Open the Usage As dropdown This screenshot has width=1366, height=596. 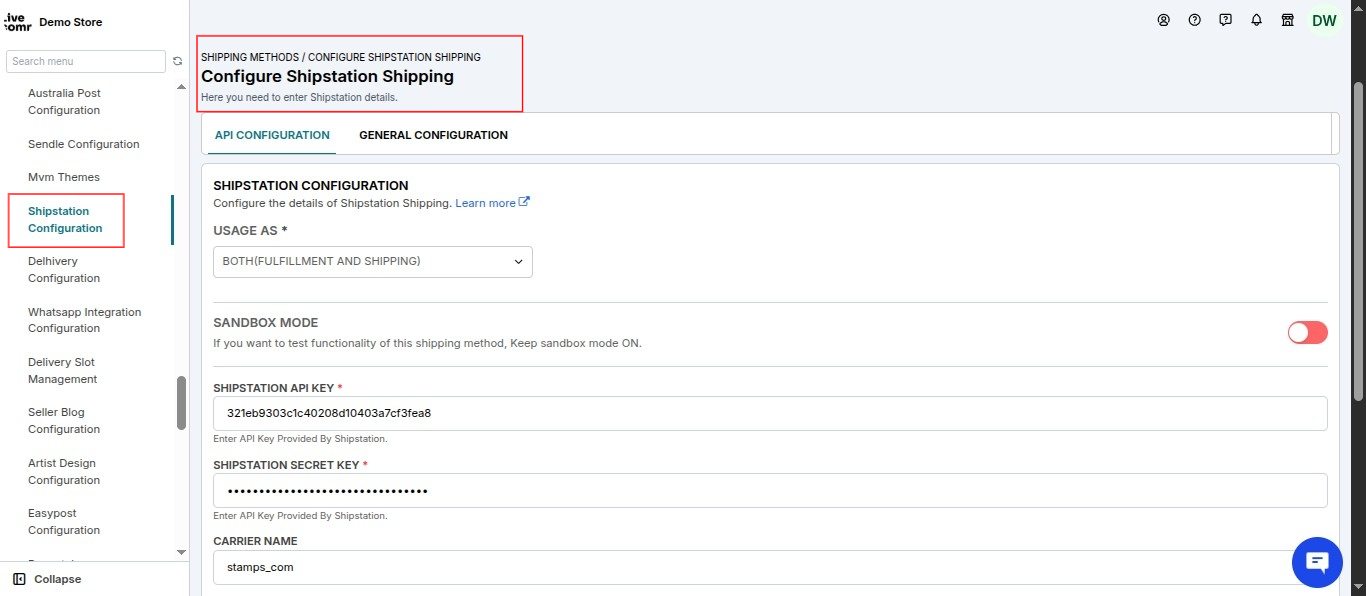[373, 261]
